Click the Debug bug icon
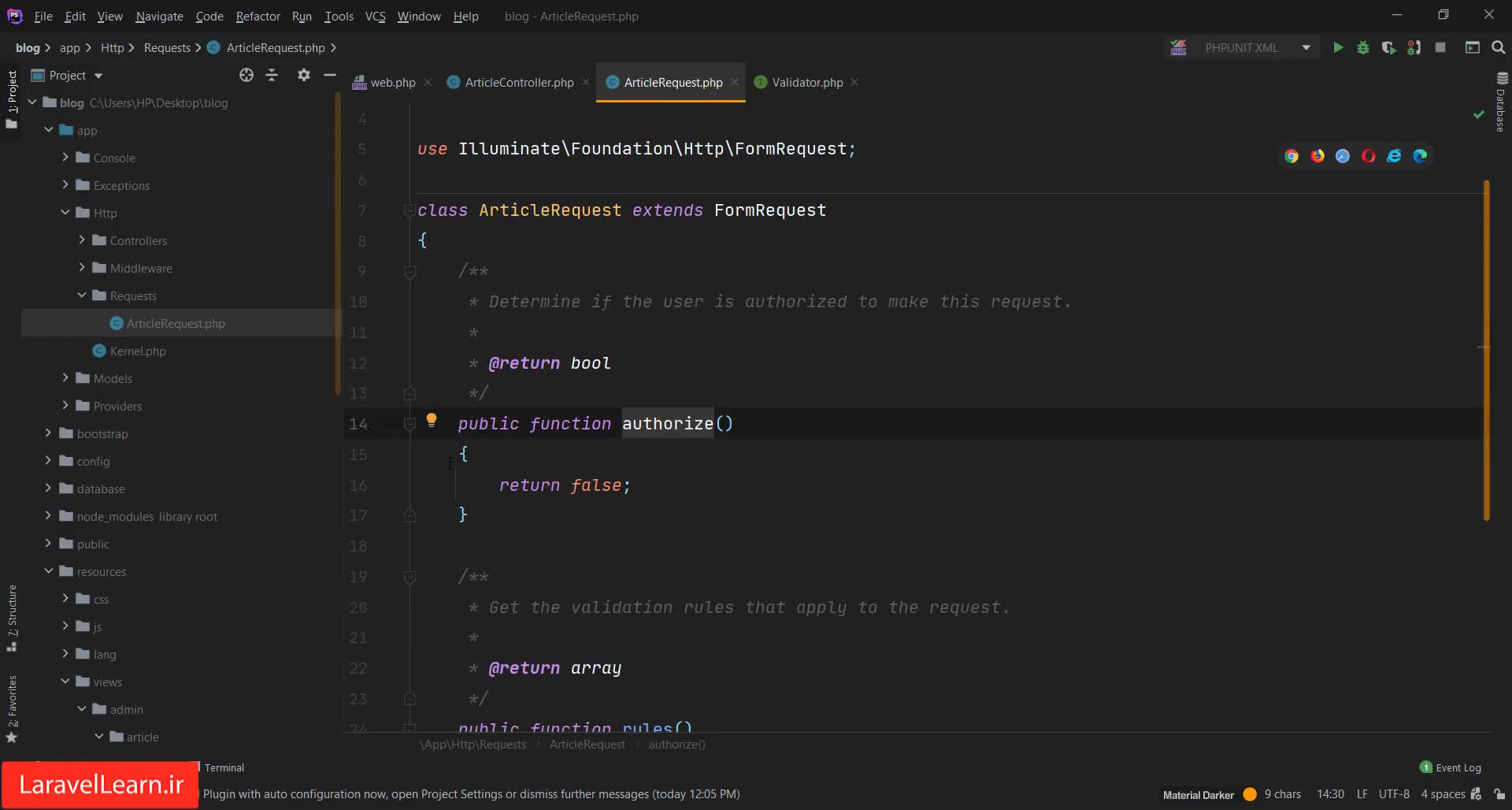 coord(1363,48)
